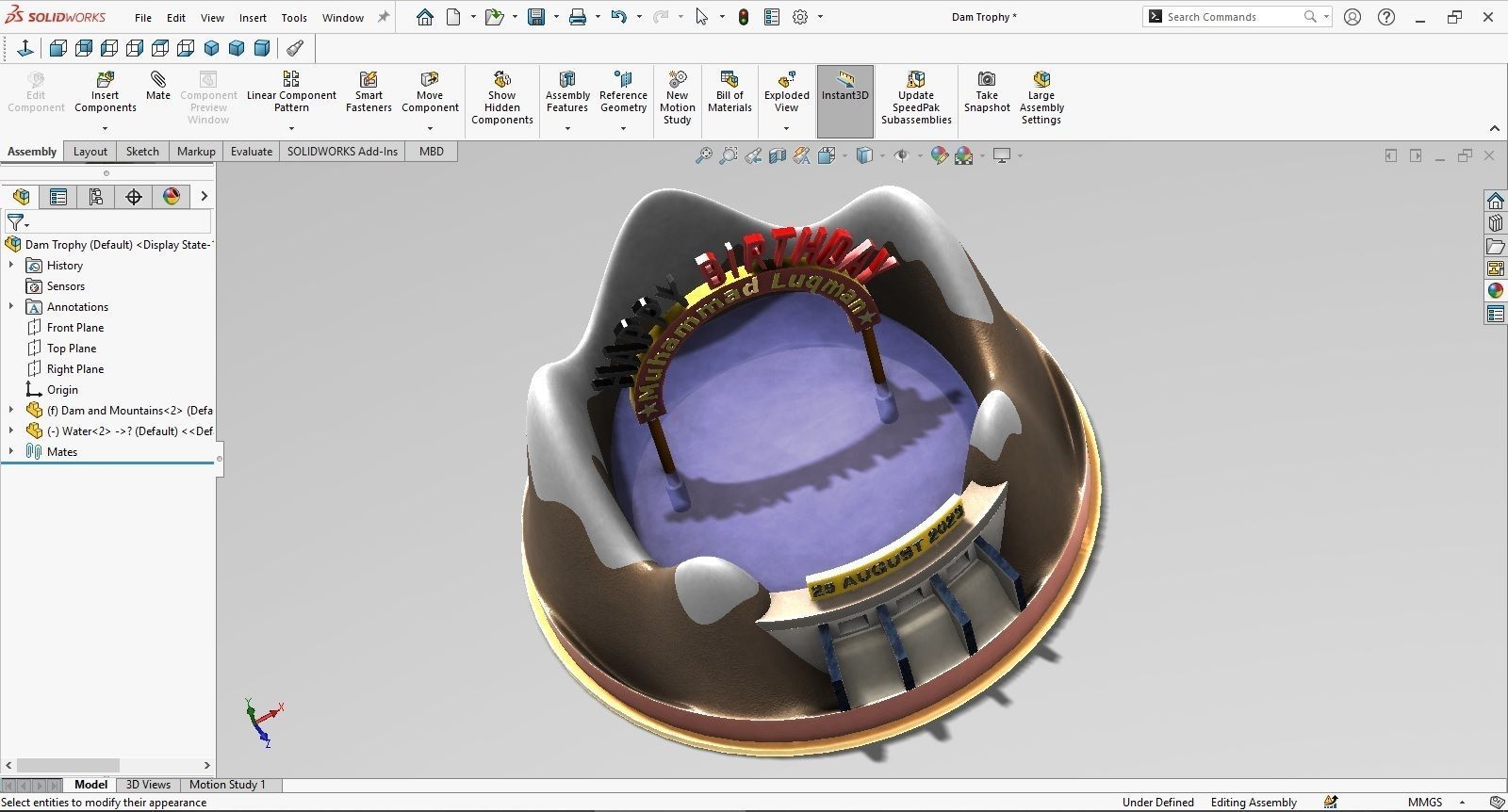Open the File menu
Viewport: 1508px width, 812px height.
(143, 18)
